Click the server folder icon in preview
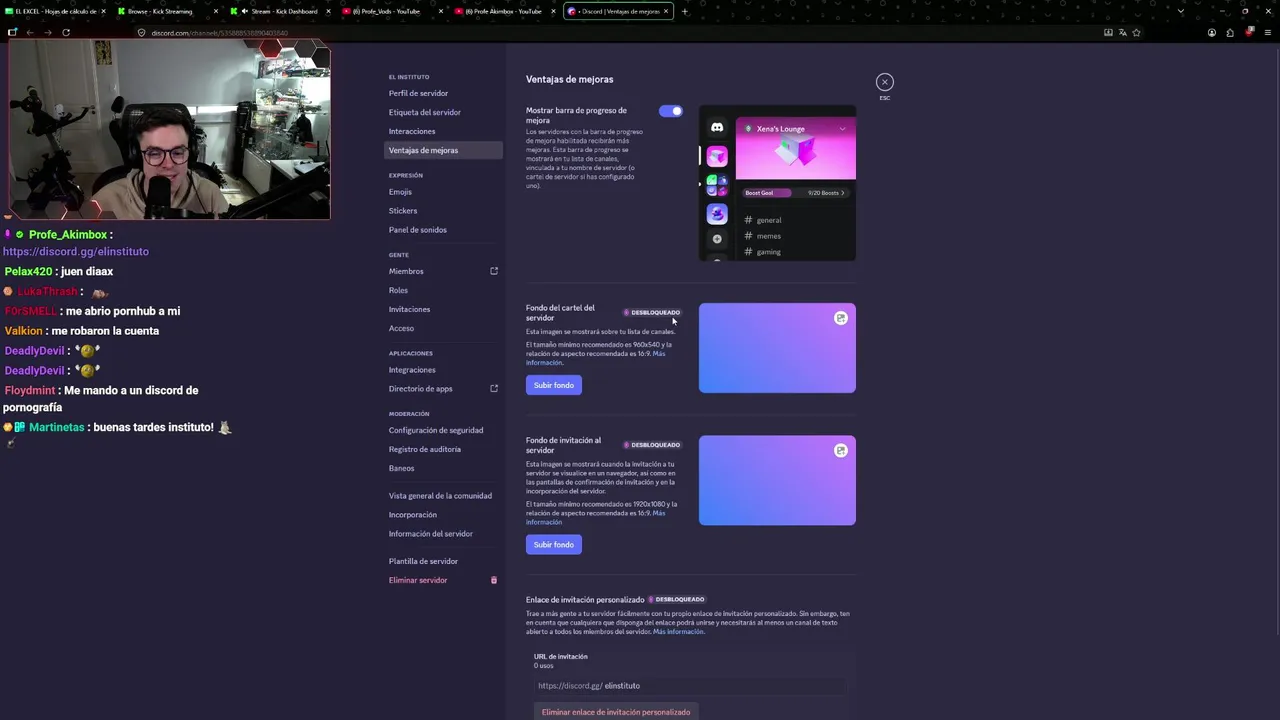Viewport: 1280px width, 720px height. pyautogui.click(x=717, y=185)
